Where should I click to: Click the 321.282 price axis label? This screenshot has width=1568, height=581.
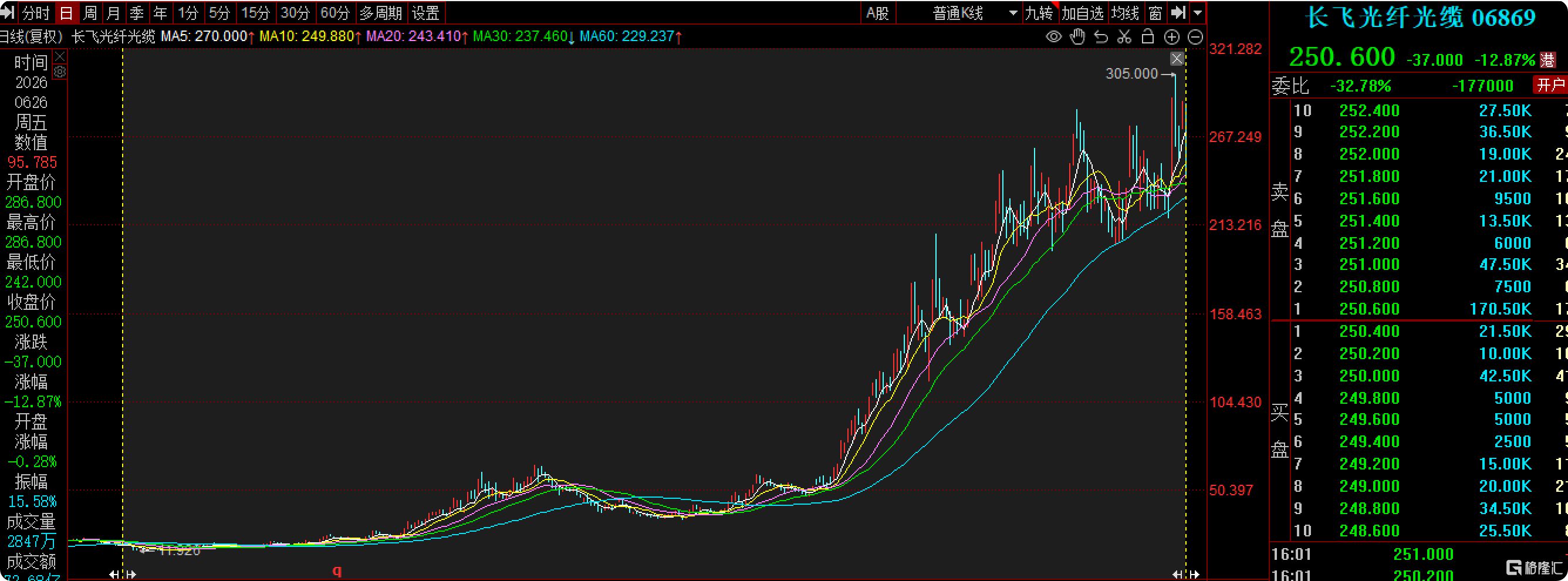tap(1235, 49)
